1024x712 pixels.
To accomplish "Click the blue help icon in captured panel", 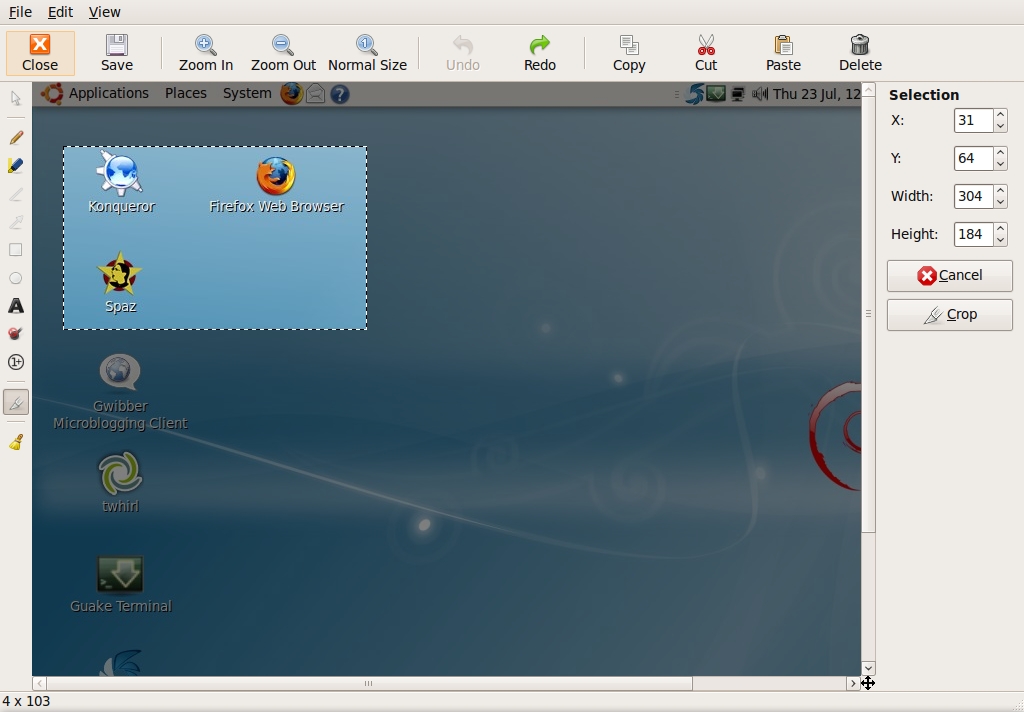I will click(340, 94).
